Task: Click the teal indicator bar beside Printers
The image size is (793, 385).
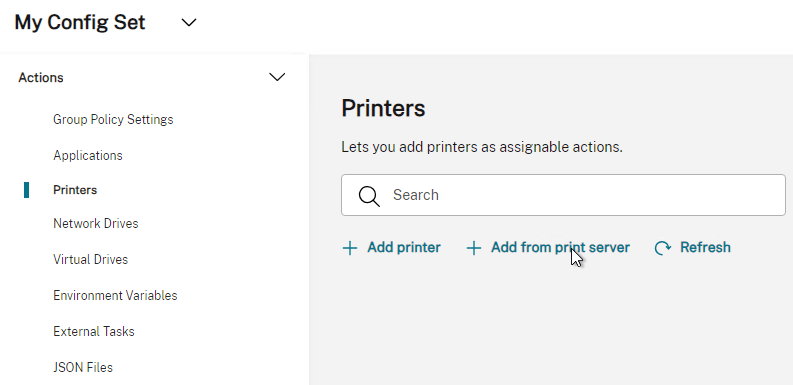Action: click(26, 190)
